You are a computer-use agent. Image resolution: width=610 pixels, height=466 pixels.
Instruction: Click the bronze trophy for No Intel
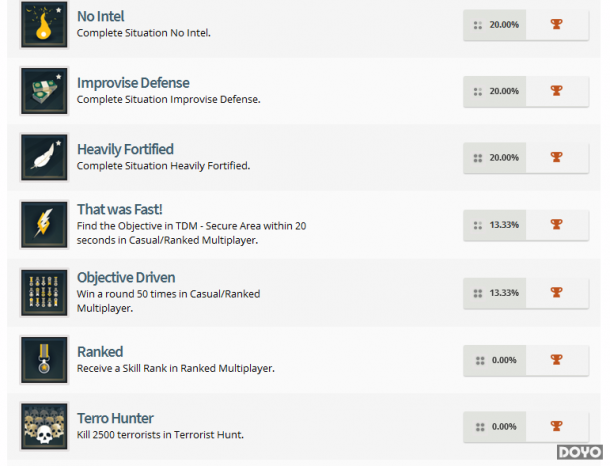click(x=556, y=24)
